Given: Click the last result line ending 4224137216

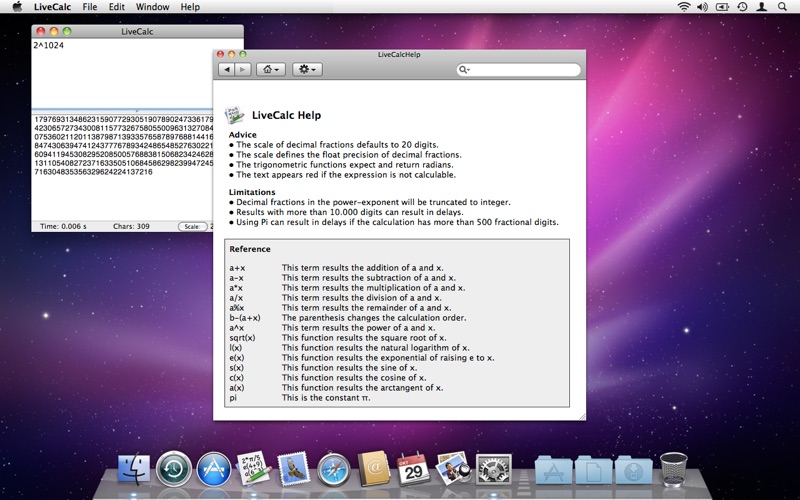Looking at the screenshot, I should (93, 172).
